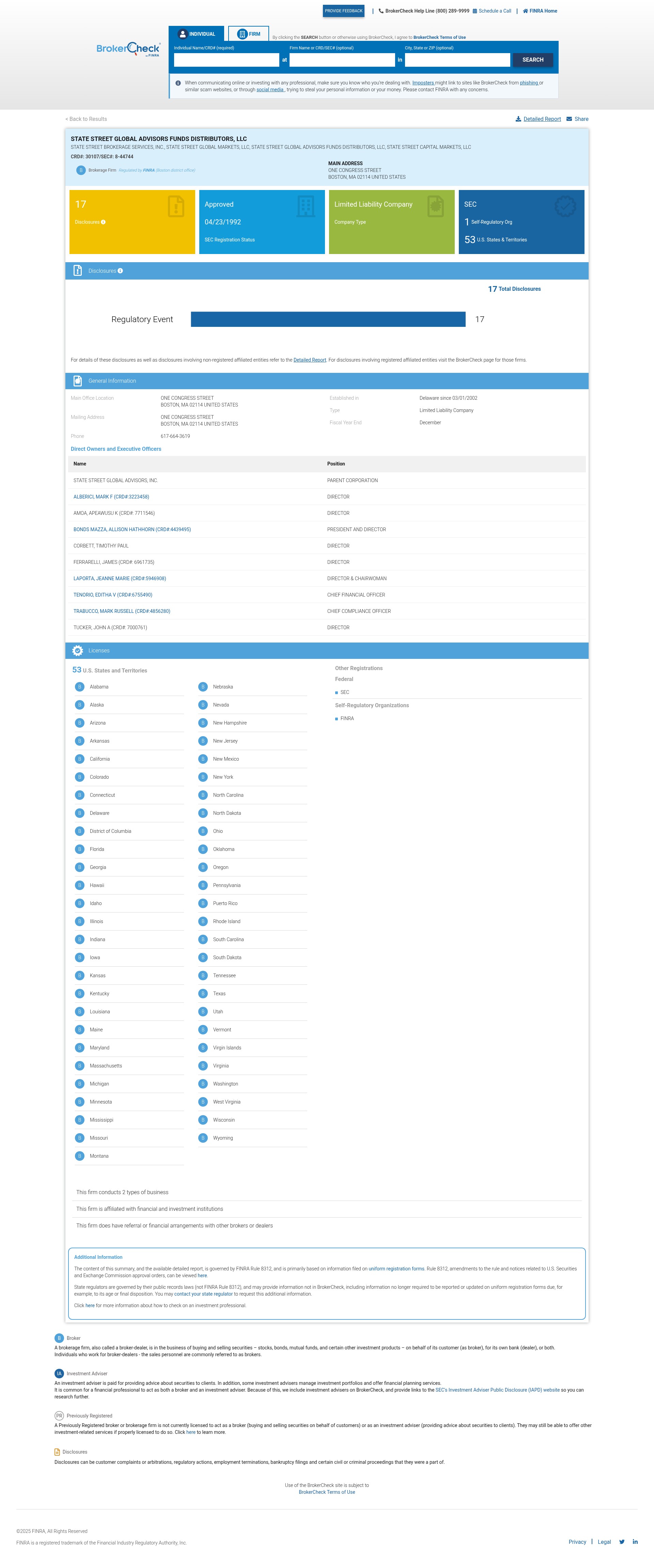The height and width of the screenshot is (1568, 654).
Task: Click the info icon on the yellow Disclosures card
Action: [x=103, y=222]
